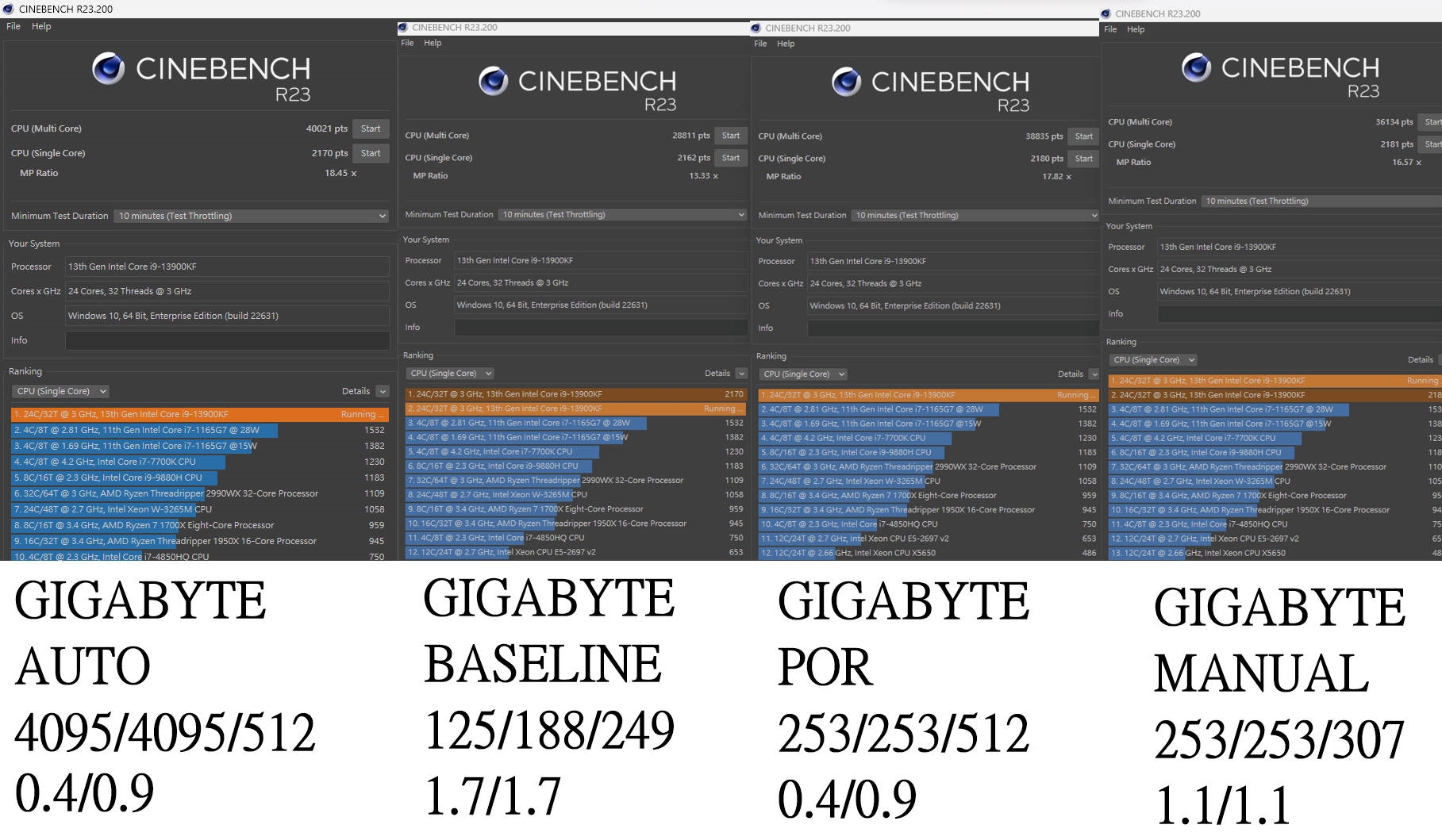
Task: Toggle the Details button in the POR window
Action: (1094, 374)
